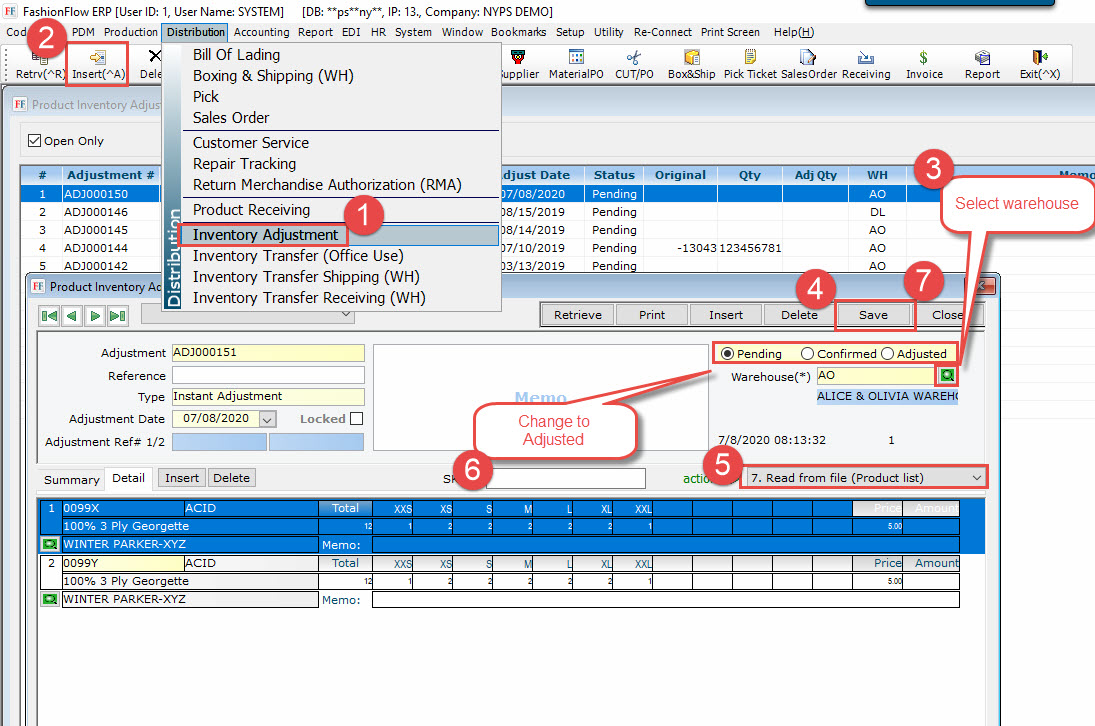Click the warehouse lookup icon

[x=945, y=376]
